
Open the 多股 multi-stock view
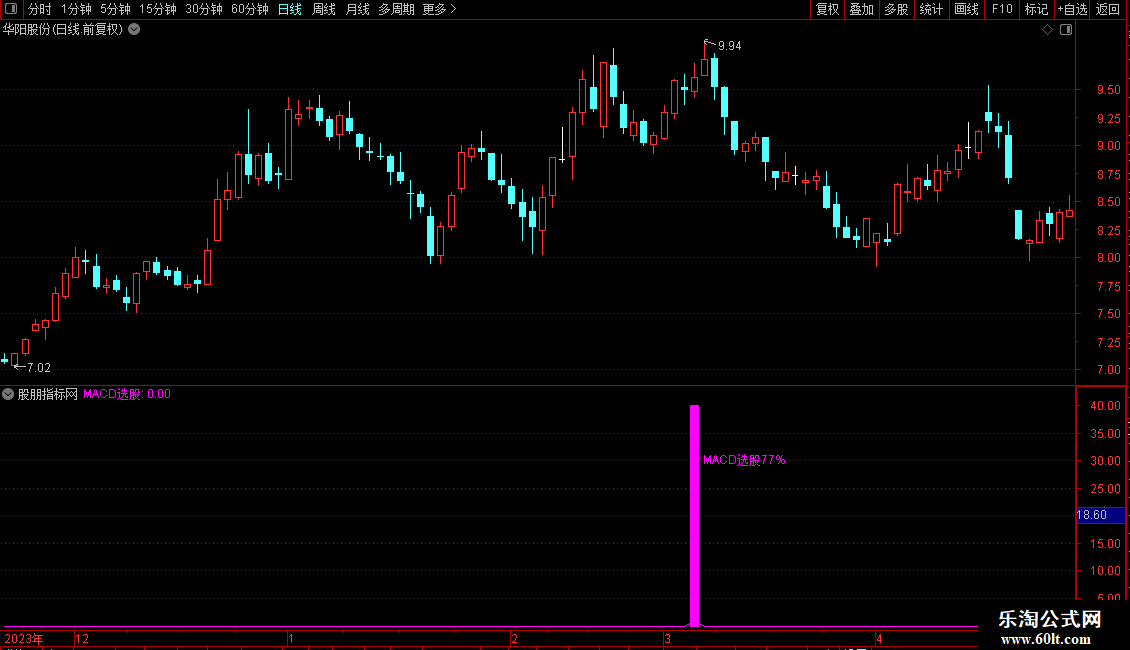point(897,9)
